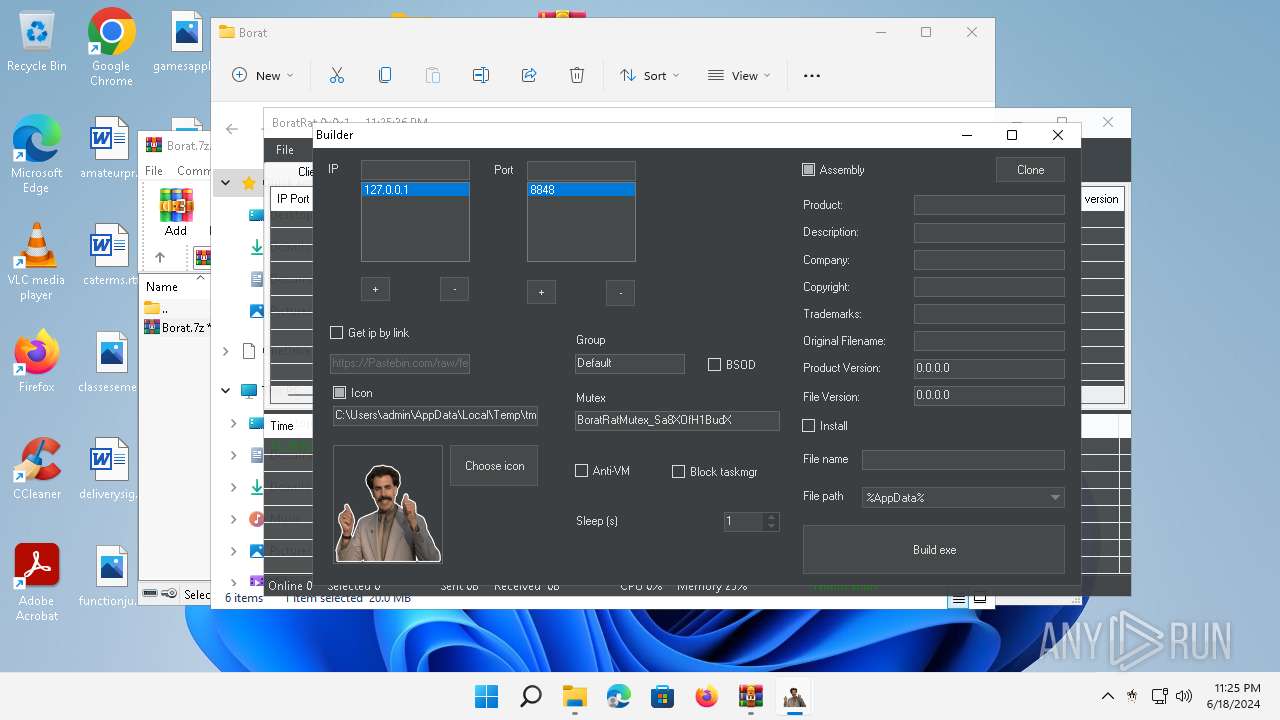Click the plus button under IP list

[x=375, y=290]
